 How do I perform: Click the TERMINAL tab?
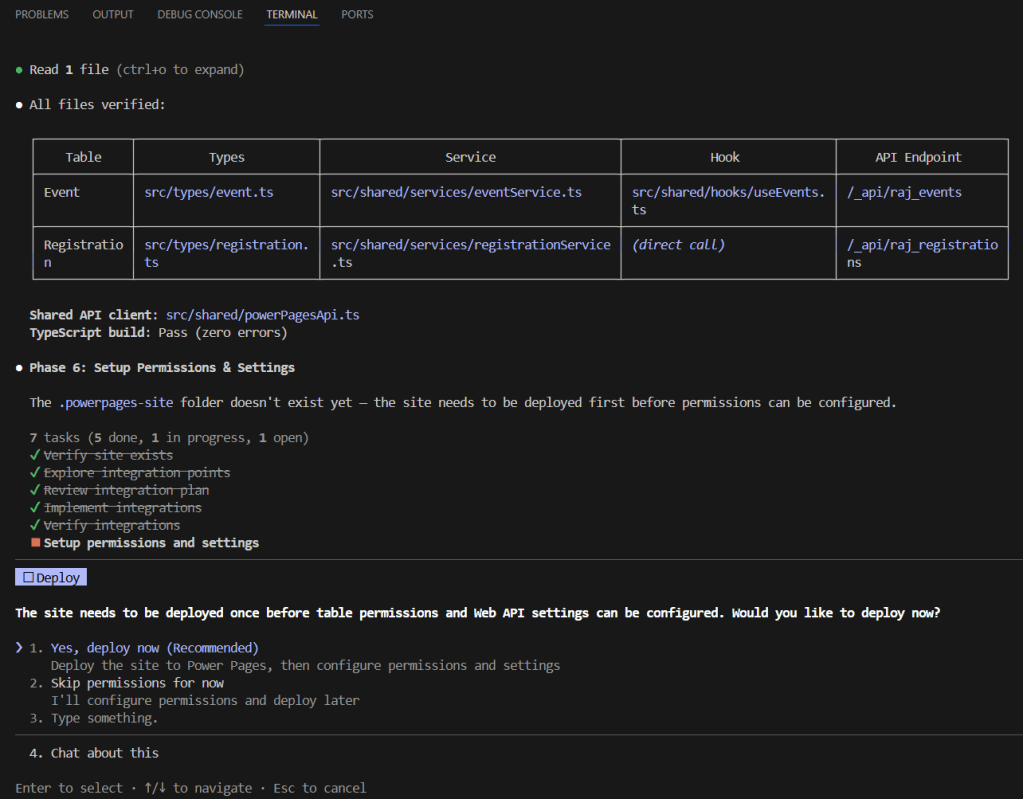(x=292, y=15)
